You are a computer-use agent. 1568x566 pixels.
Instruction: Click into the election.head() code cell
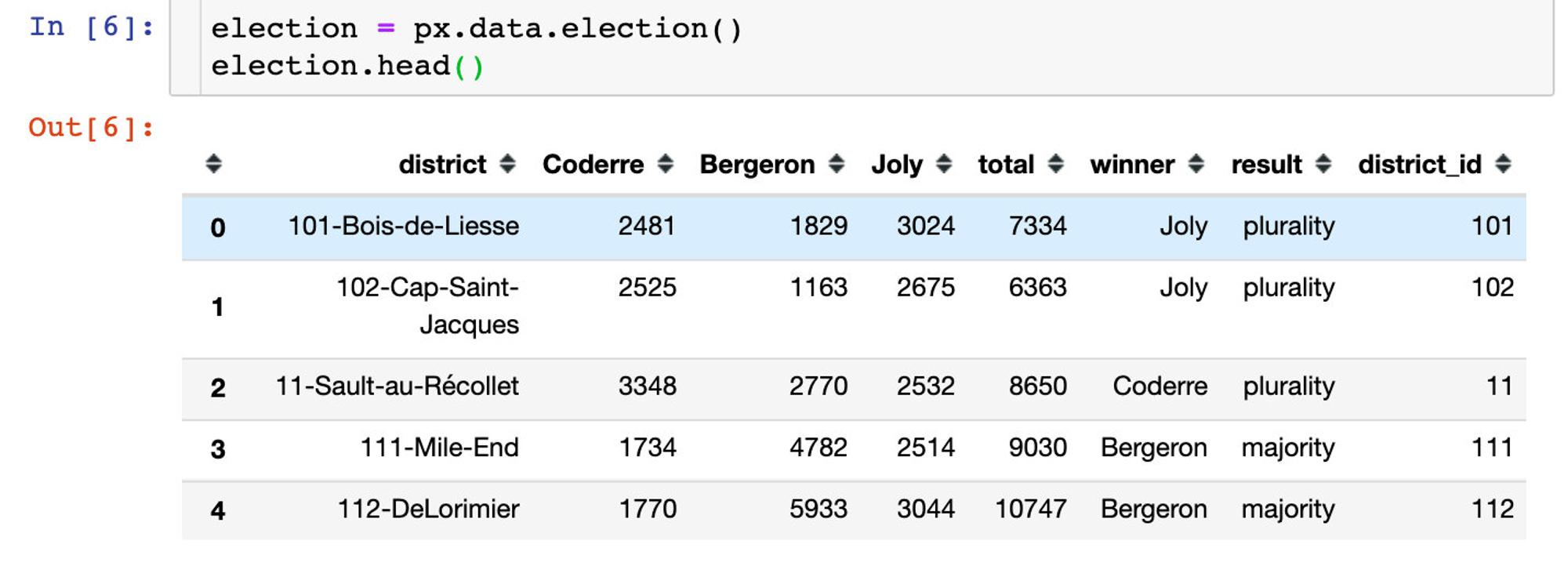click(x=877, y=47)
